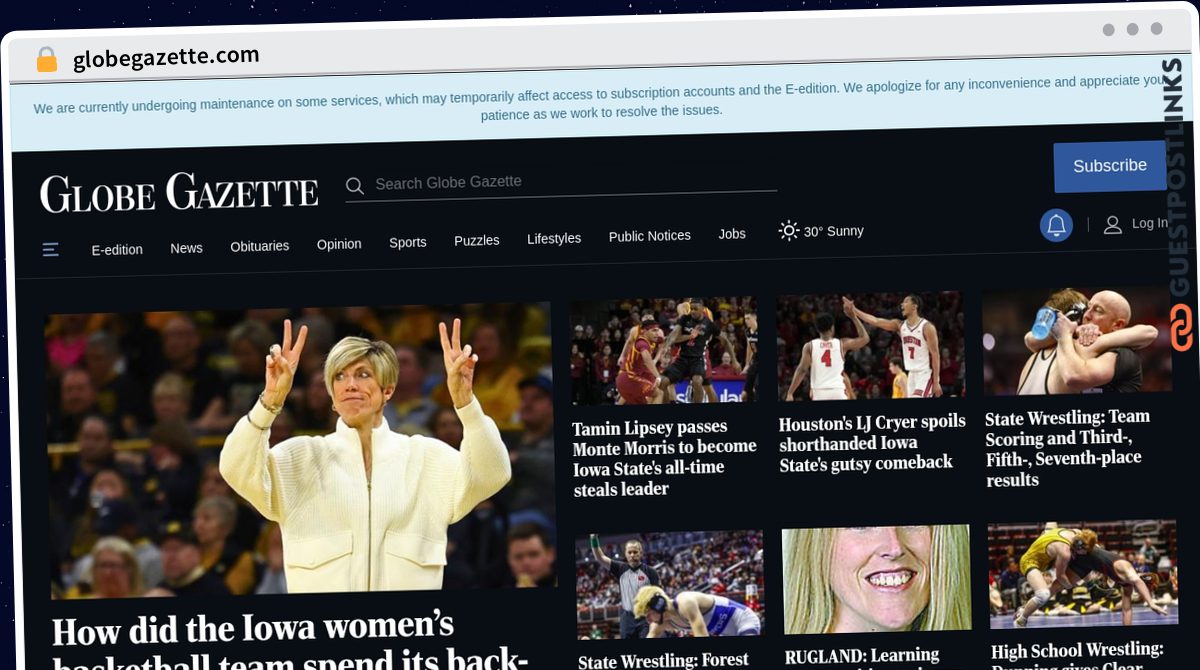Screen dimensions: 1200x670
Task: Click the Tamin Lipsey article thumbnail
Action: click(664, 351)
